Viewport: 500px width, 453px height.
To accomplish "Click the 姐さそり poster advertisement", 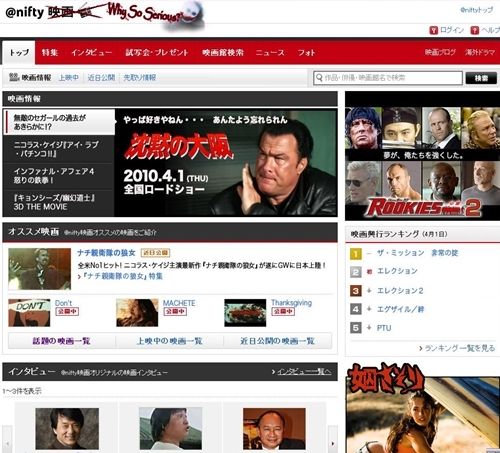I will (422, 408).
